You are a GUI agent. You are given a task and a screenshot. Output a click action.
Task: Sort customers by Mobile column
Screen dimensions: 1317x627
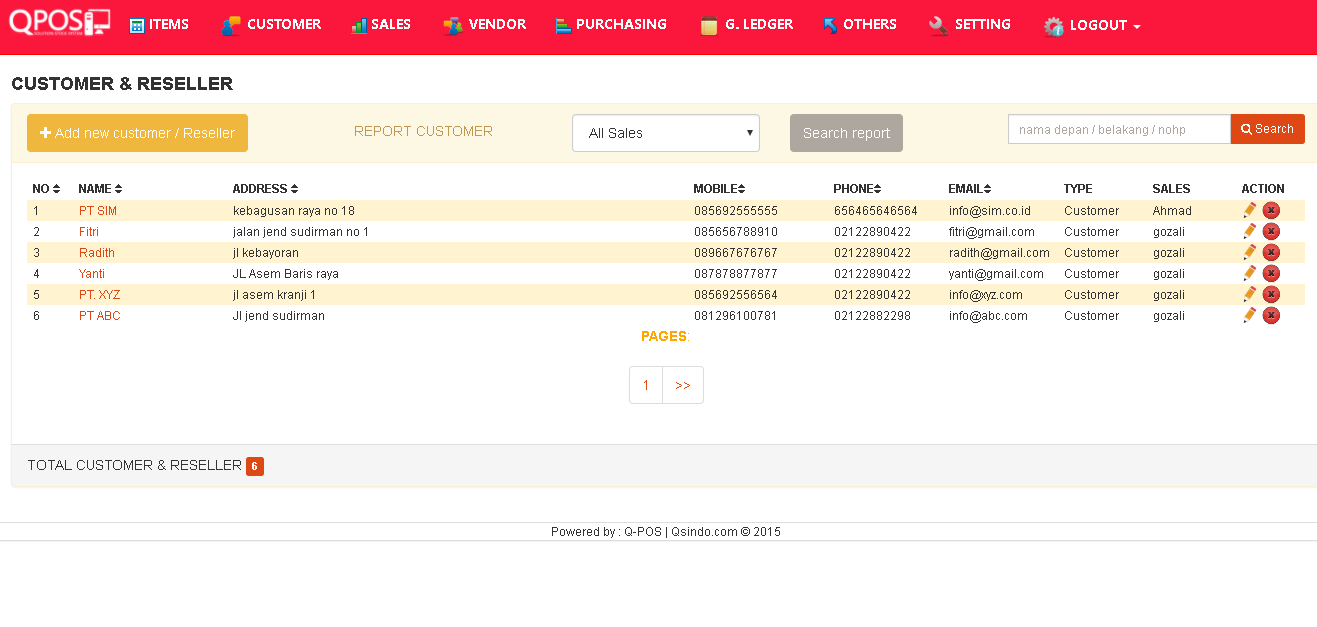(721, 189)
